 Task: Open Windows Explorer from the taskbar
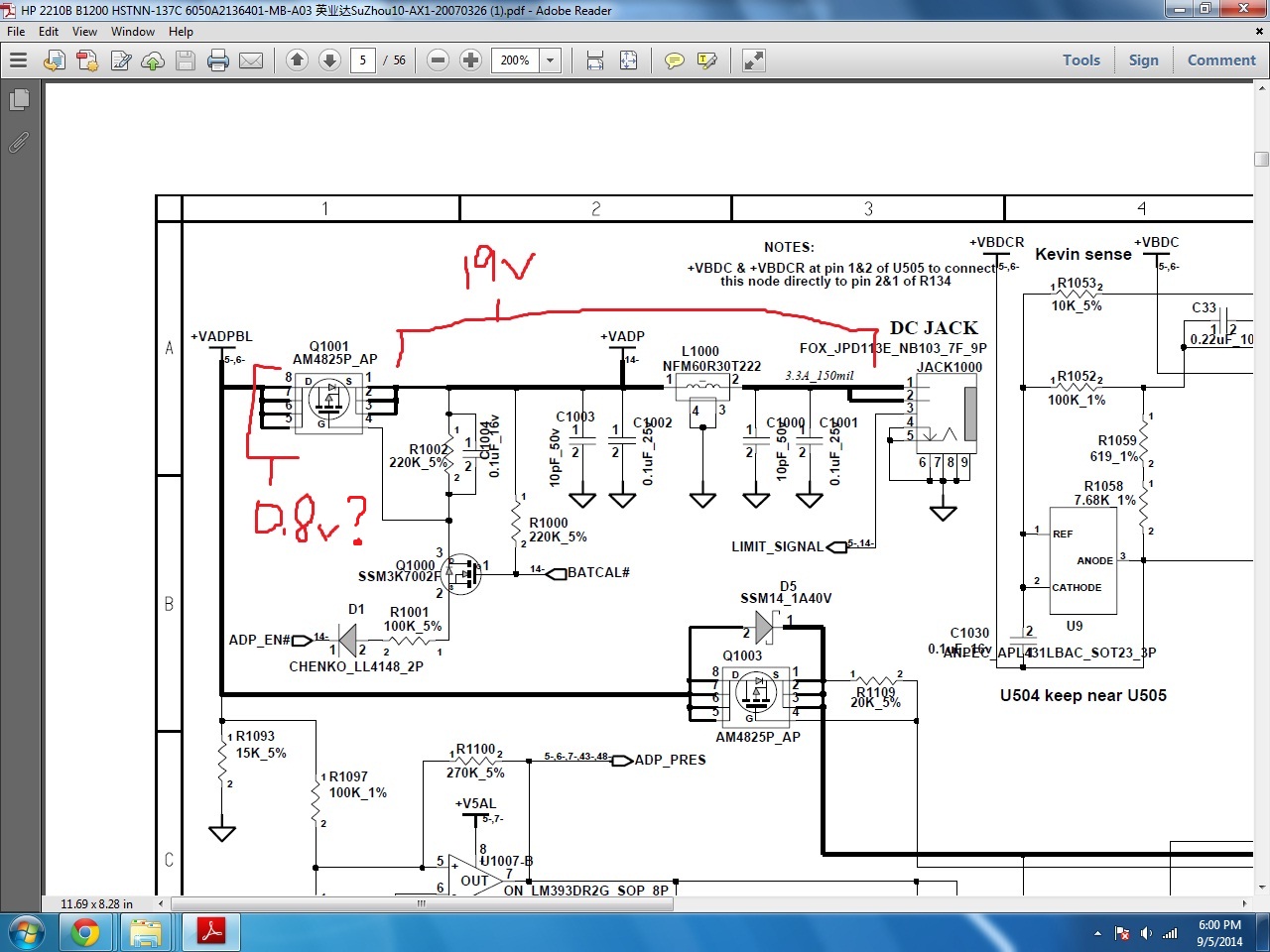pos(146,932)
